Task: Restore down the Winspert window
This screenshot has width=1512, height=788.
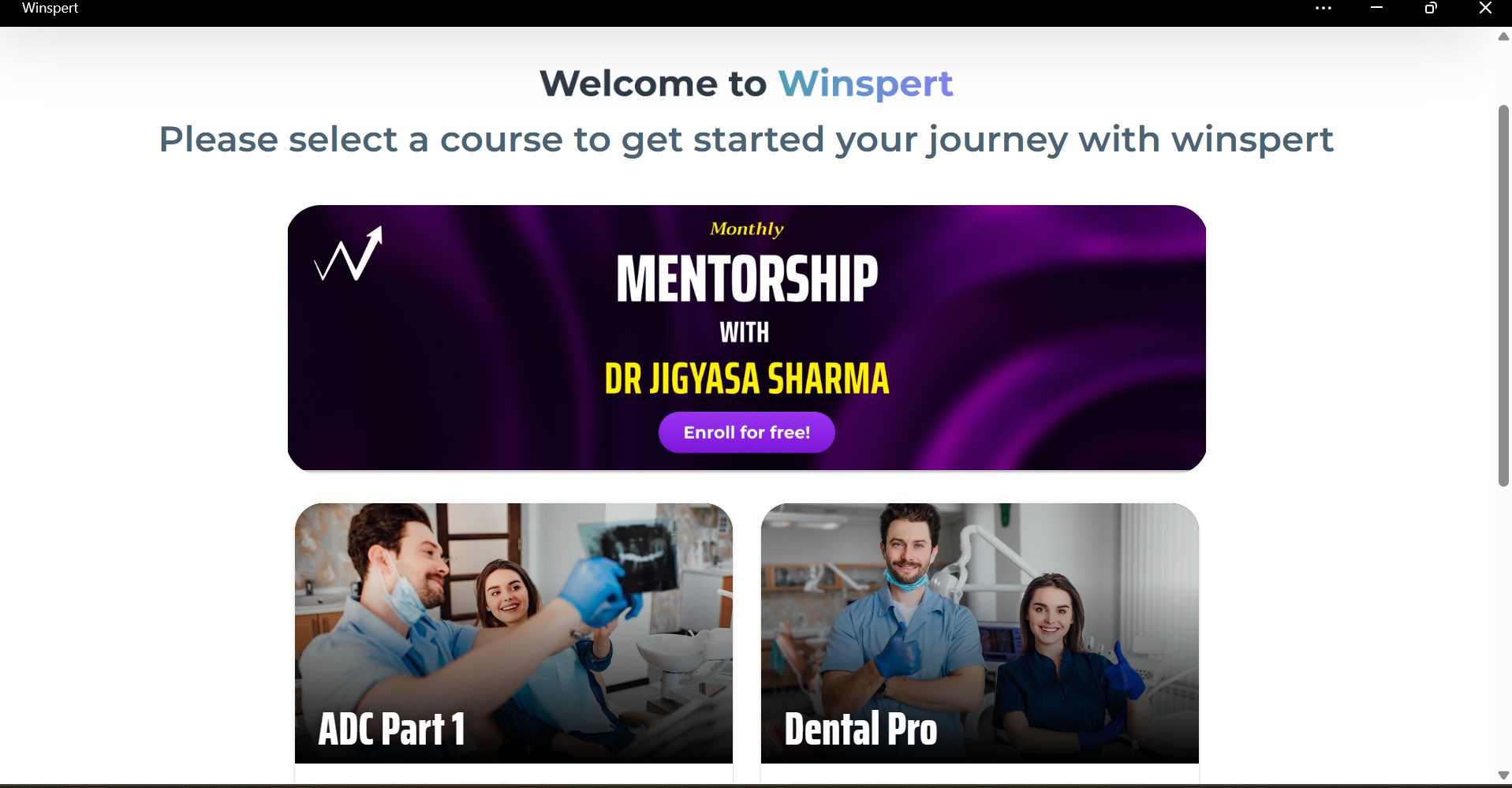Action: [1431, 8]
